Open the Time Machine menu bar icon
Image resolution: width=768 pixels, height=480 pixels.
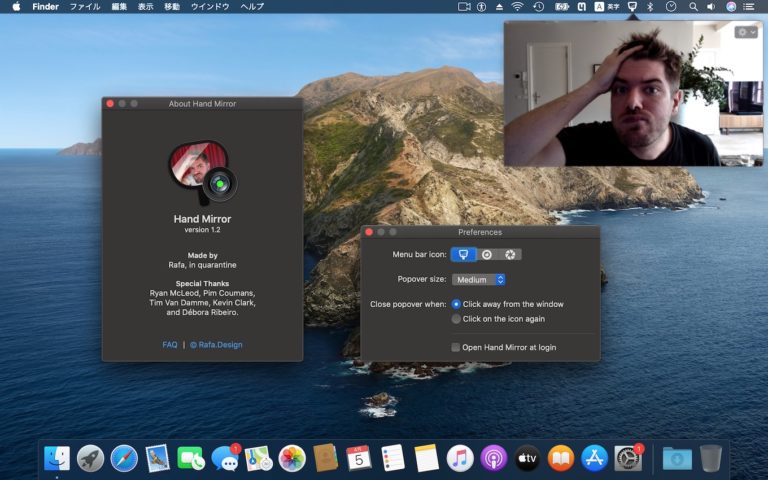click(x=538, y=6)
